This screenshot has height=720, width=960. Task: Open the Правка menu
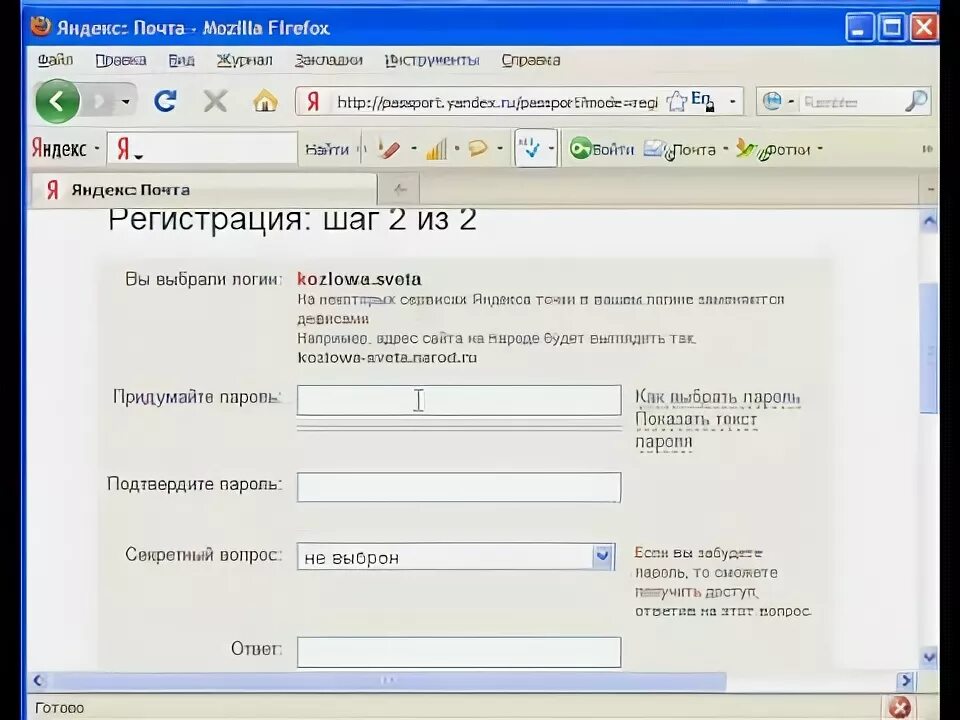[x=121, y=60]
